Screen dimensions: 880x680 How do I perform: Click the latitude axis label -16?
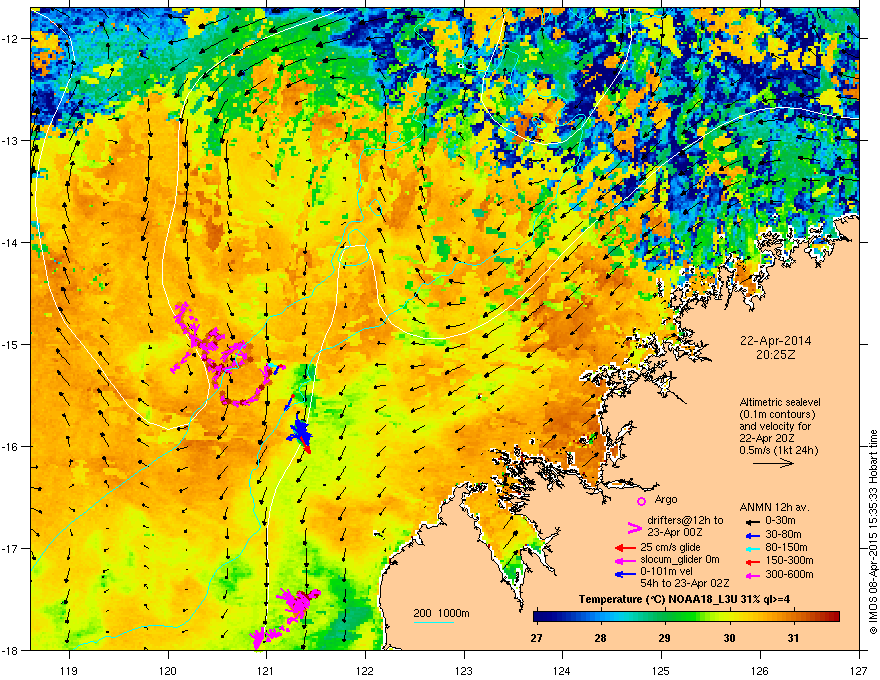11,447
